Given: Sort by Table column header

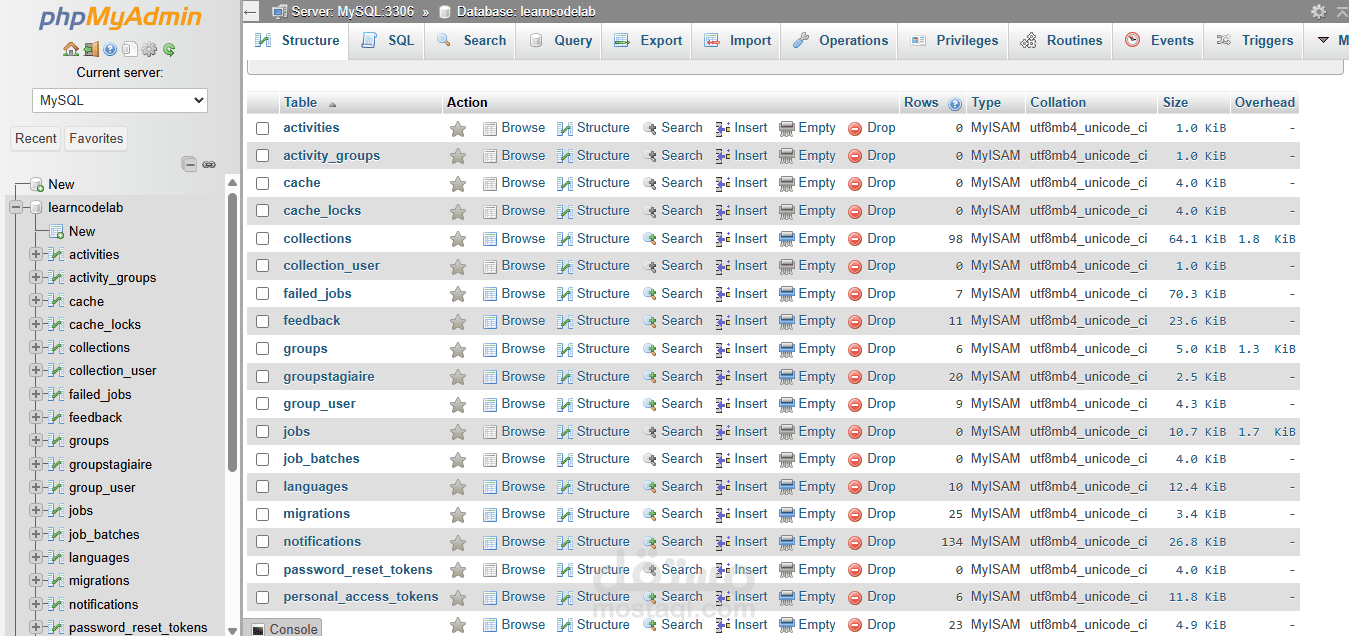Looking at the screenshot, I should pyautogui.click(x=300, y=103).
